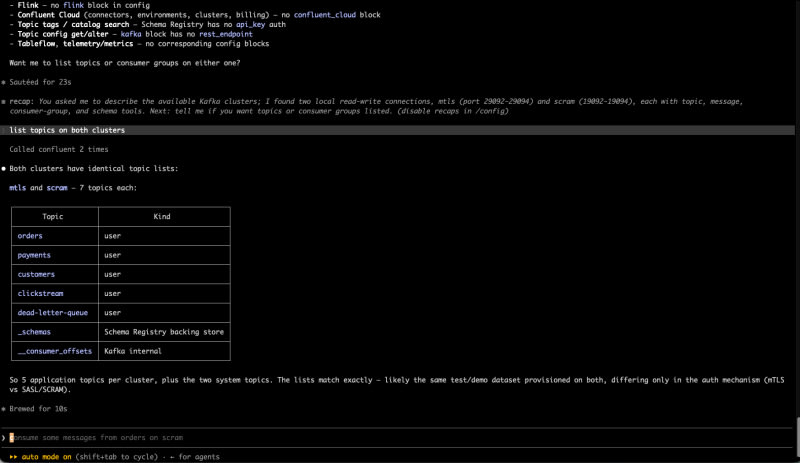Image resolution: width=800 pixels, height=463 pixels.
Task: Click the auto mode fast-forward icon
Action: [x=13, y=457]
